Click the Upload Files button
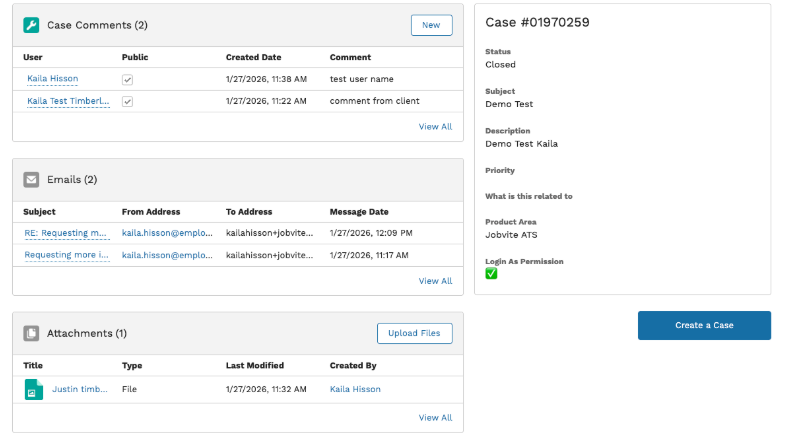Viewport: 792px width, 444px height. (414, 333)
